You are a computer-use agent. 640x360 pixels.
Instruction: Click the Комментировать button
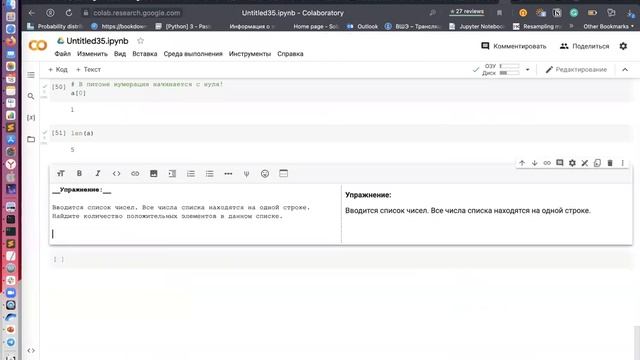513,46
